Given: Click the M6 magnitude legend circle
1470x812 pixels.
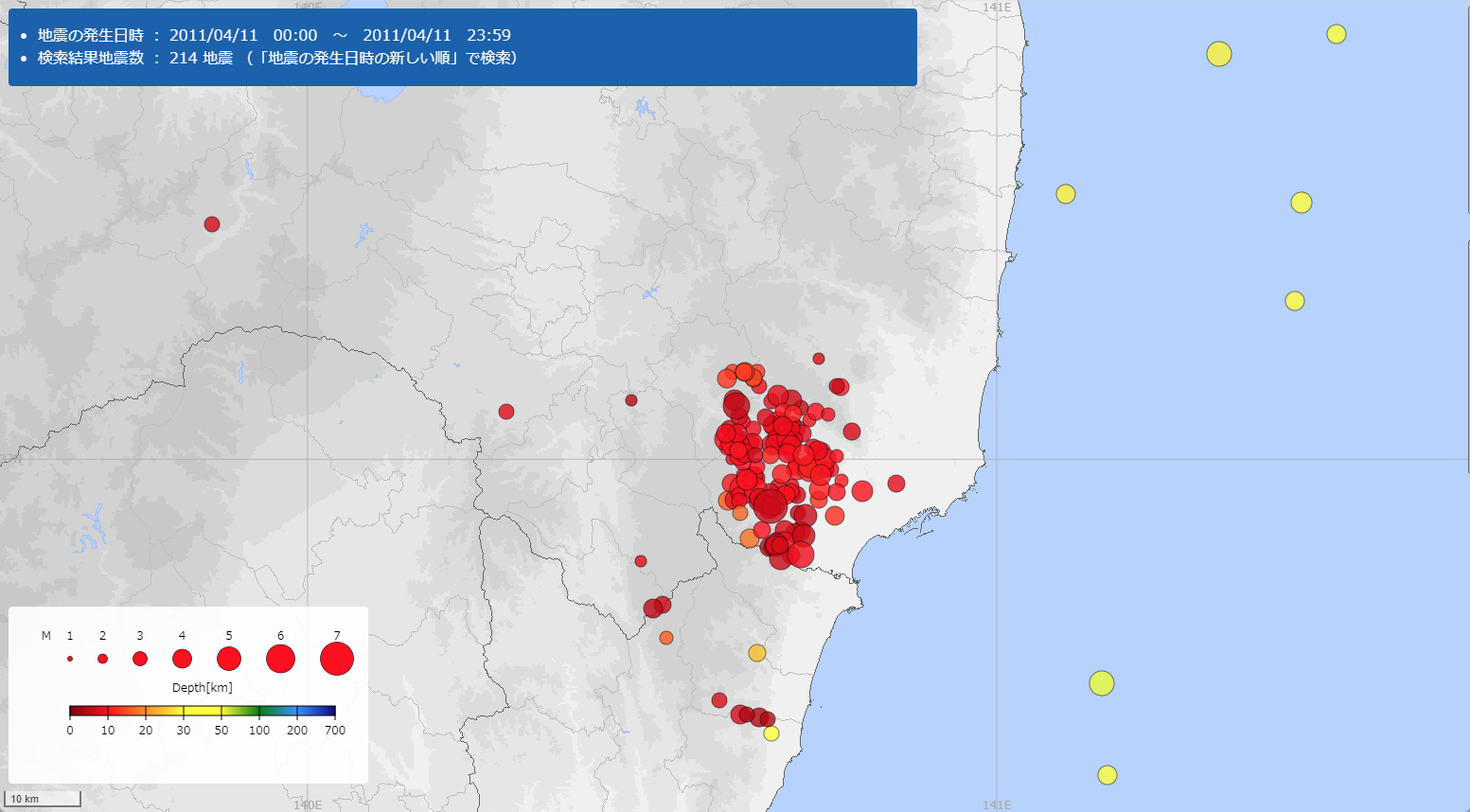Looking at the screenshot, I should (x=280, y=659).
